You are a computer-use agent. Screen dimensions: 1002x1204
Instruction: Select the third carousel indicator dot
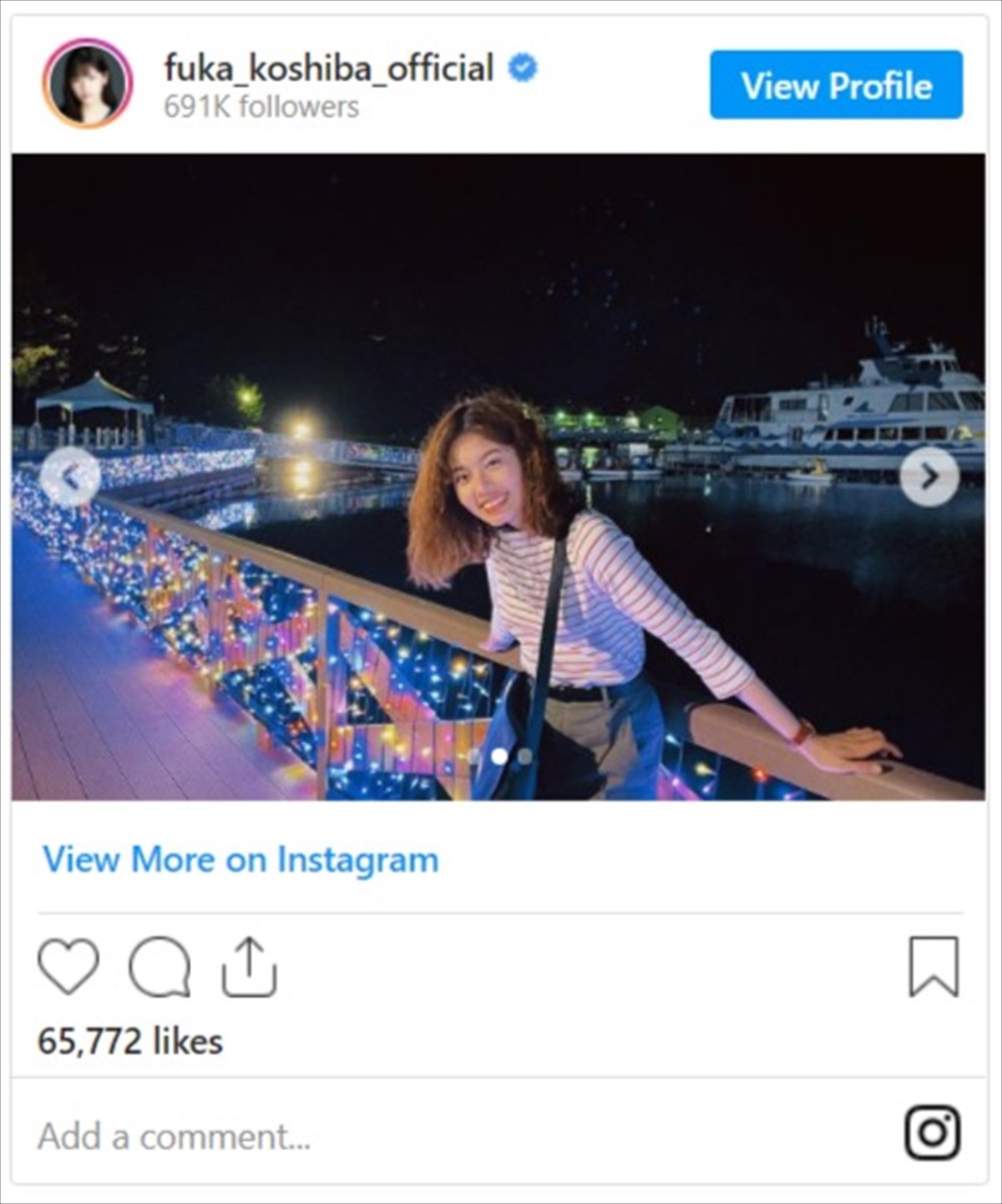(524, 756)
